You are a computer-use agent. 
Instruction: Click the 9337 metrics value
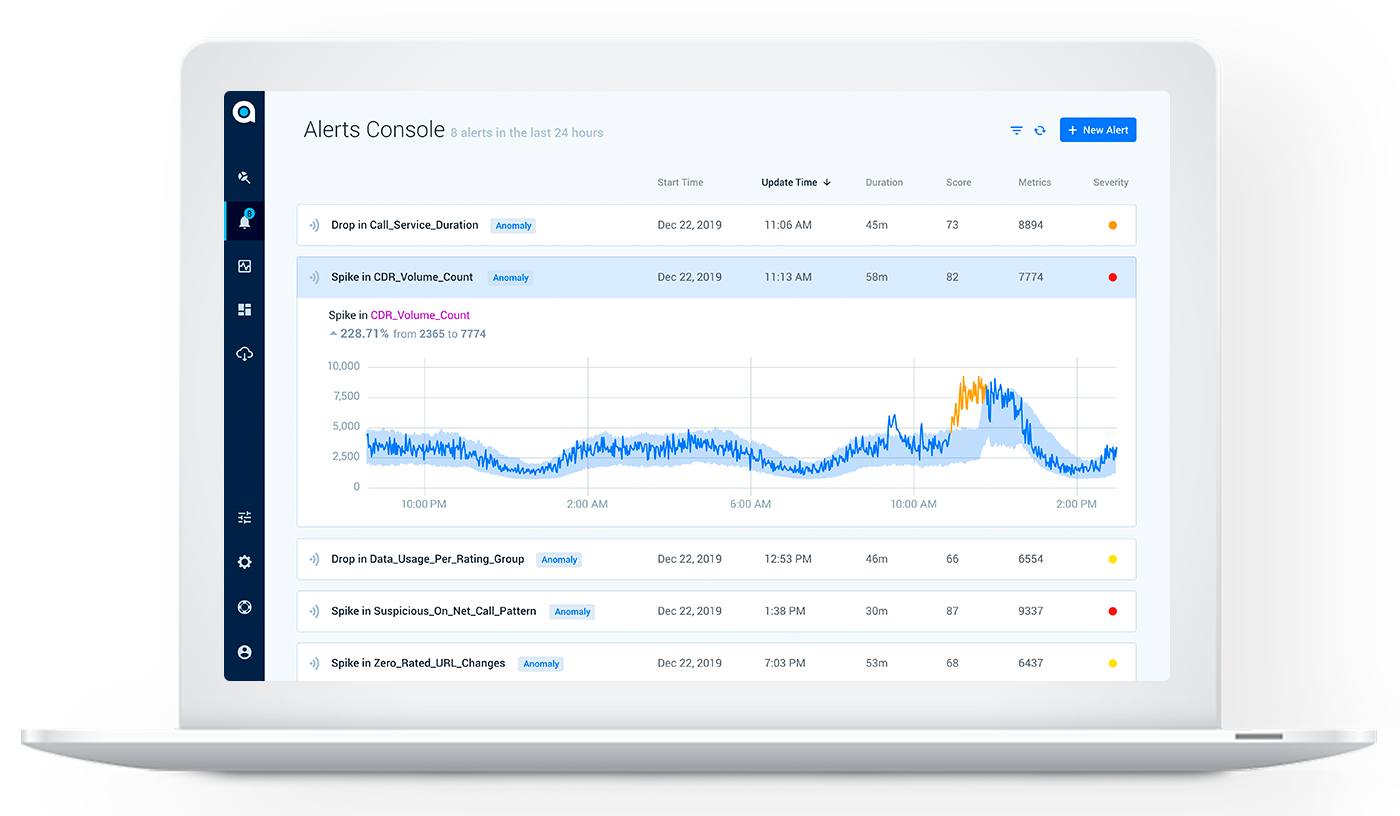[1031, 611]
